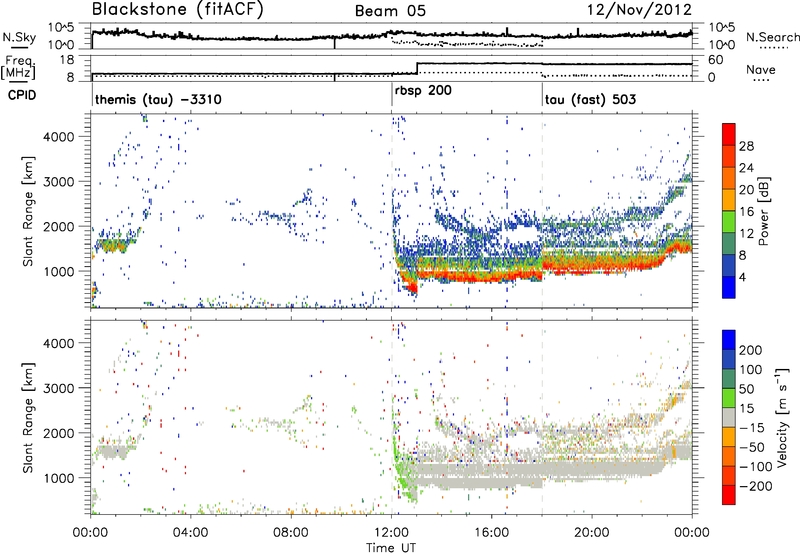Click the frequency step-up line near 13:00

(x=417, y=68)
